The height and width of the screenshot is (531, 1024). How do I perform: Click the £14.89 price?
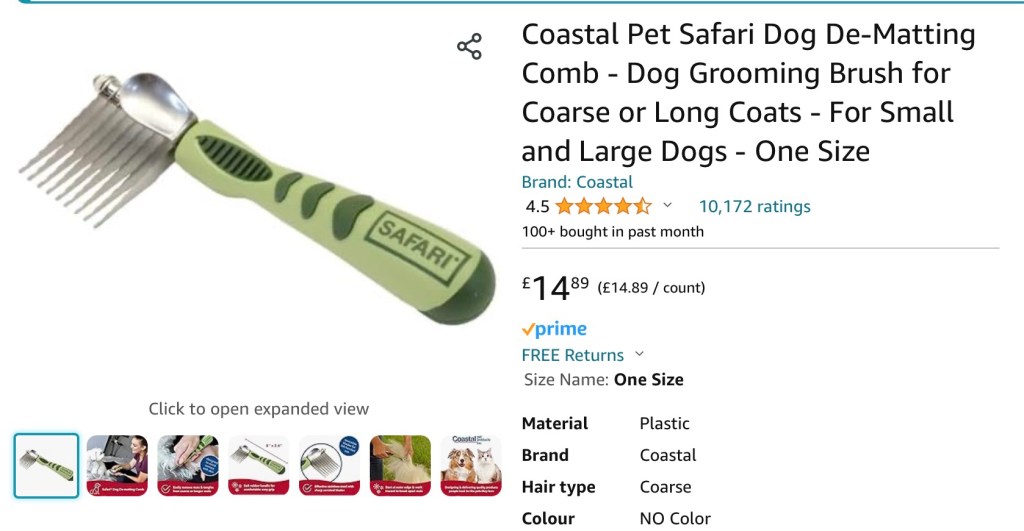click(x=556, y=288)
